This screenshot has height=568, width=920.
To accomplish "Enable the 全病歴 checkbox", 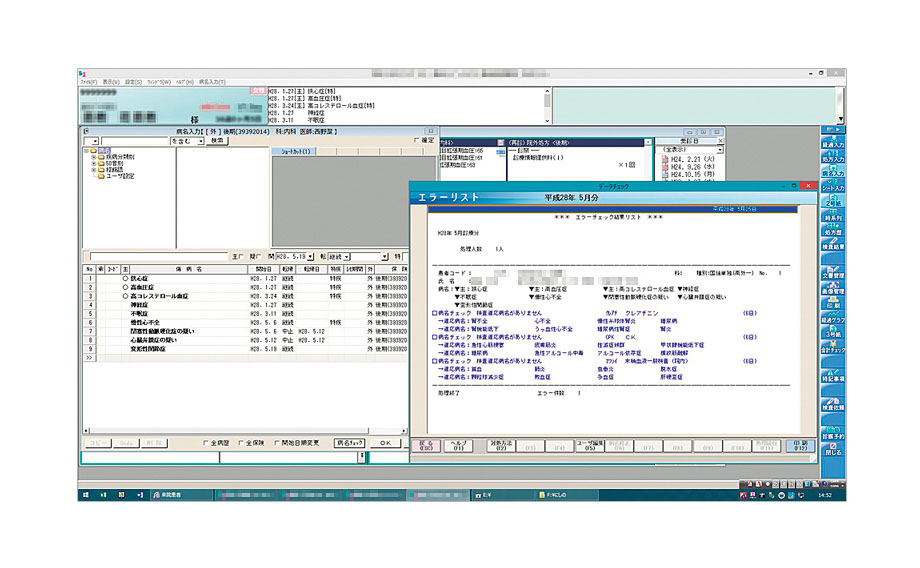I will [x=206, y=442].
